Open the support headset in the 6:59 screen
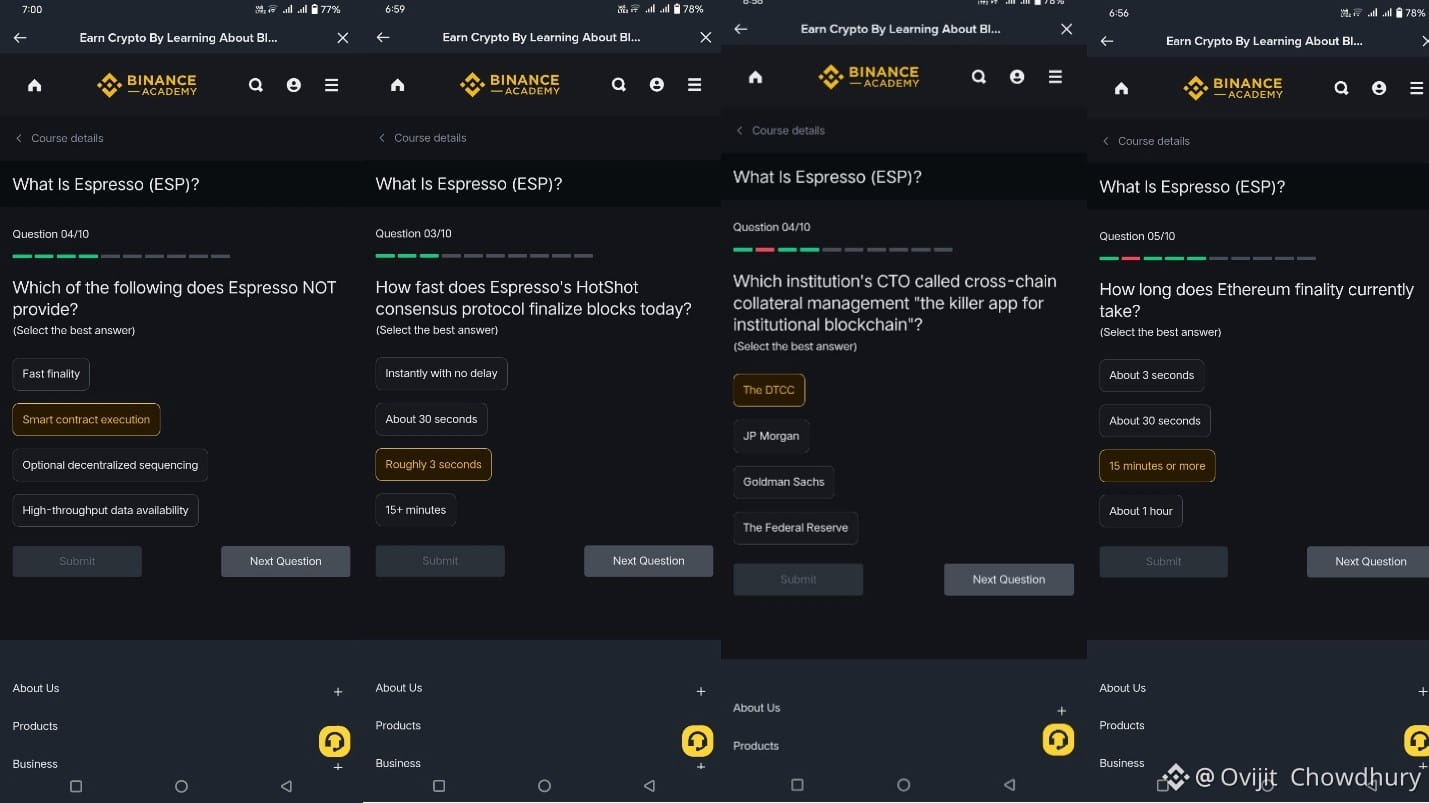This screenshot has width=1429, height=803. pos(698,741)
